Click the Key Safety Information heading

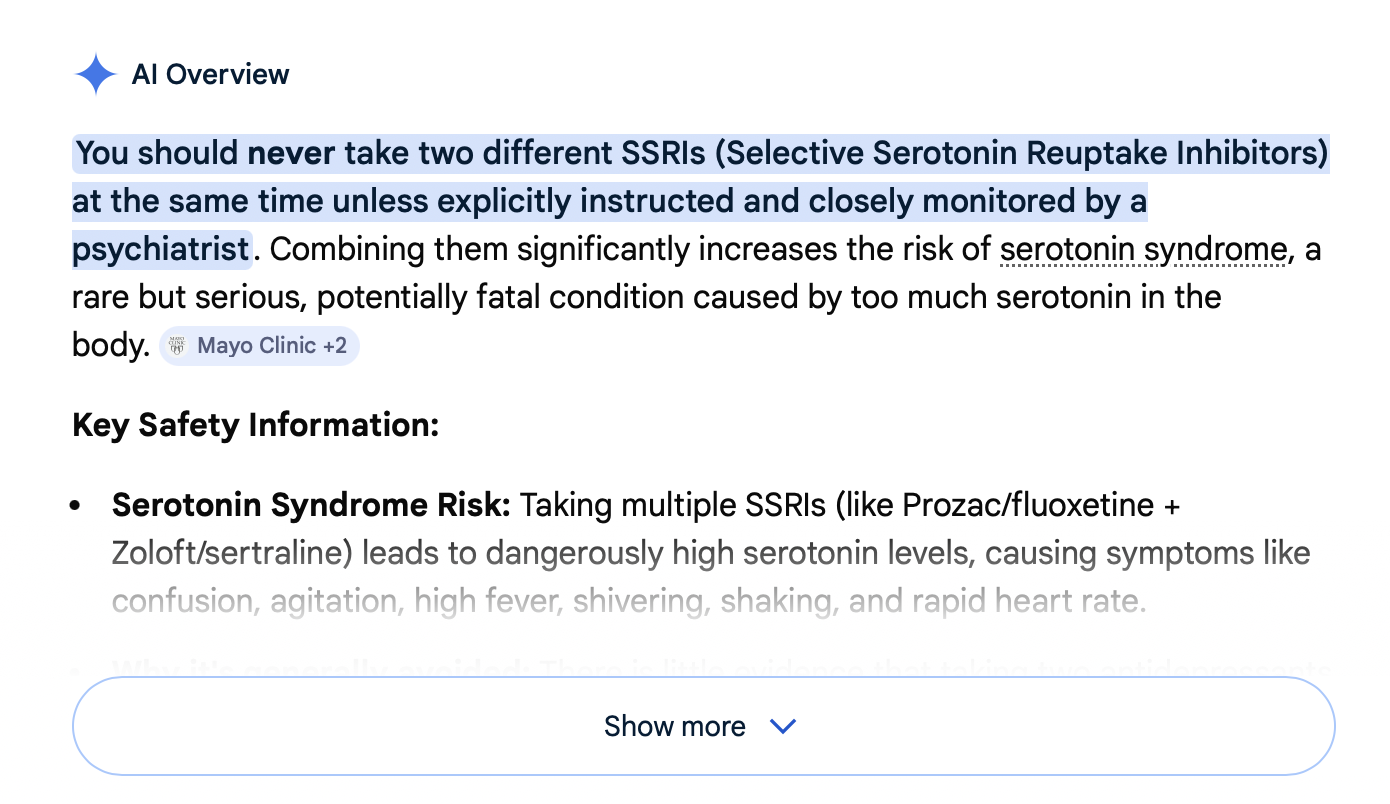(x=256, y=425)
